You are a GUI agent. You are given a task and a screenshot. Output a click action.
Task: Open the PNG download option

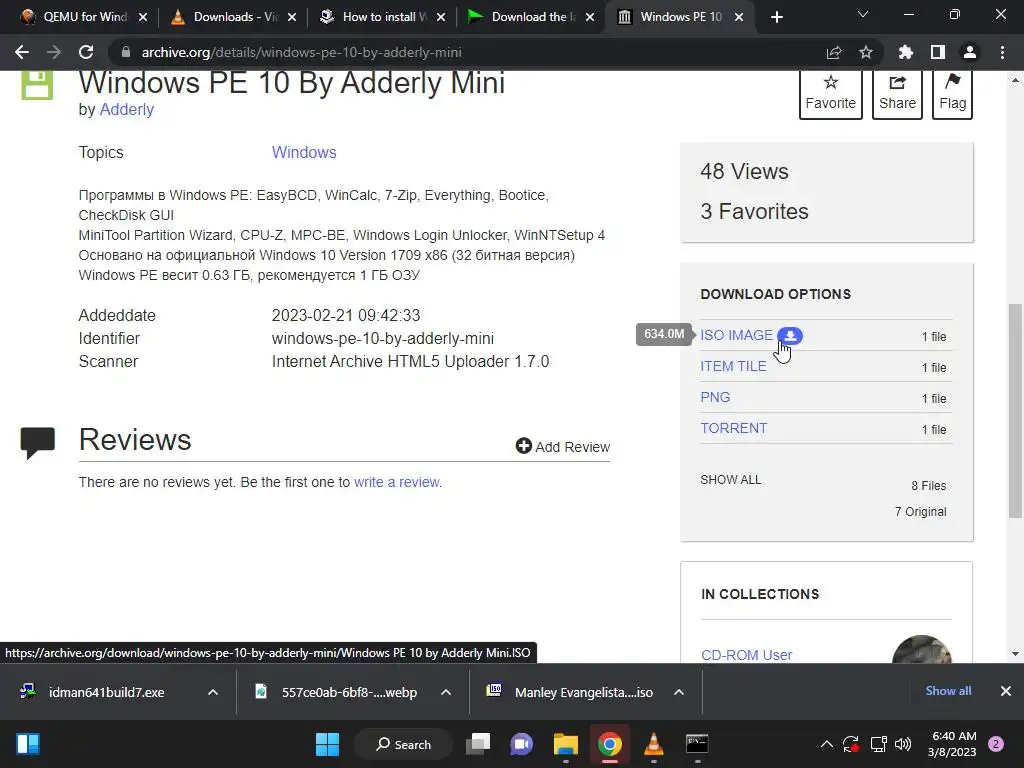pyautogui.click(x=715, y=397)
